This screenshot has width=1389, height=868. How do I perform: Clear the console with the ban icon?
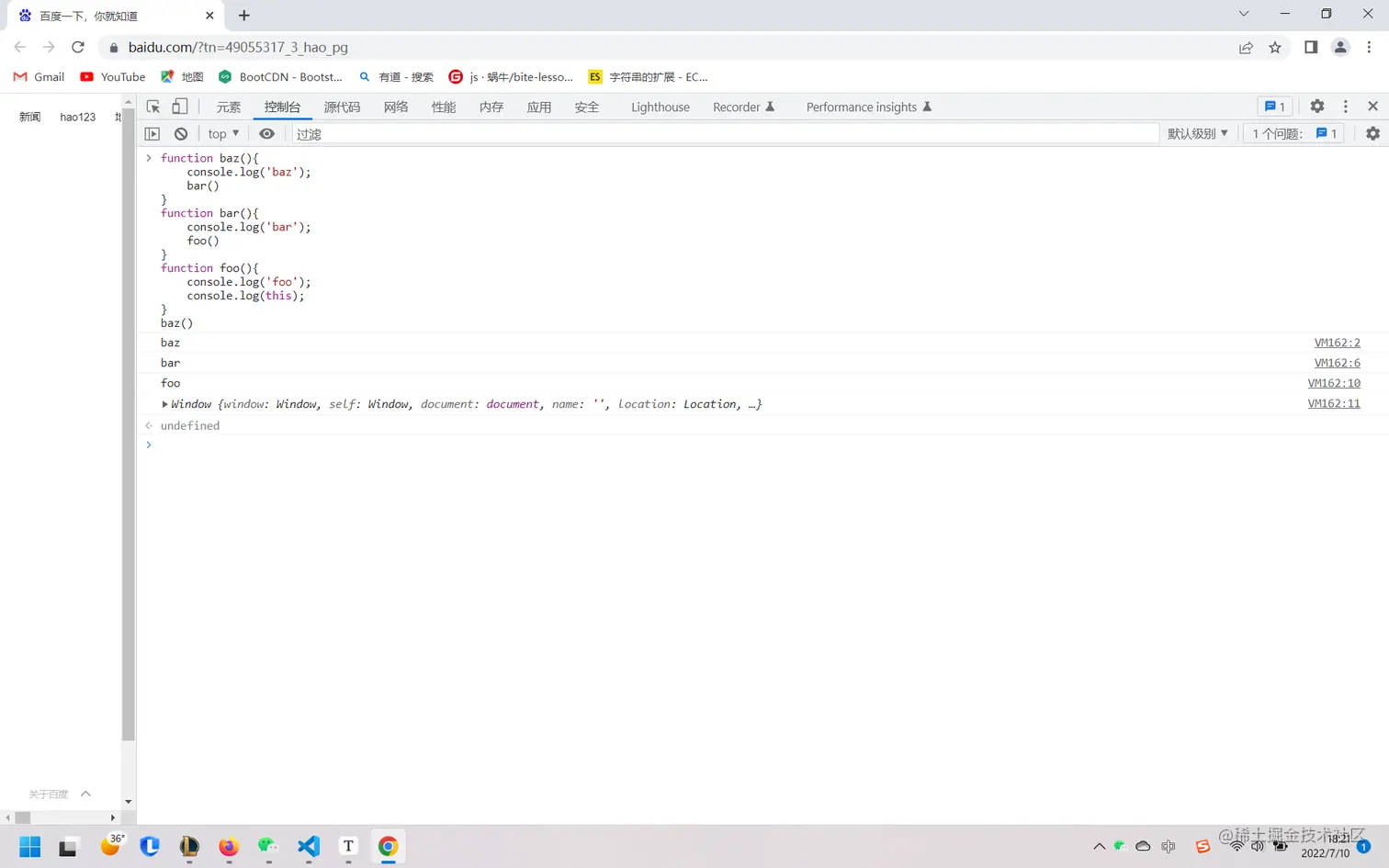[x=181, y=134]
